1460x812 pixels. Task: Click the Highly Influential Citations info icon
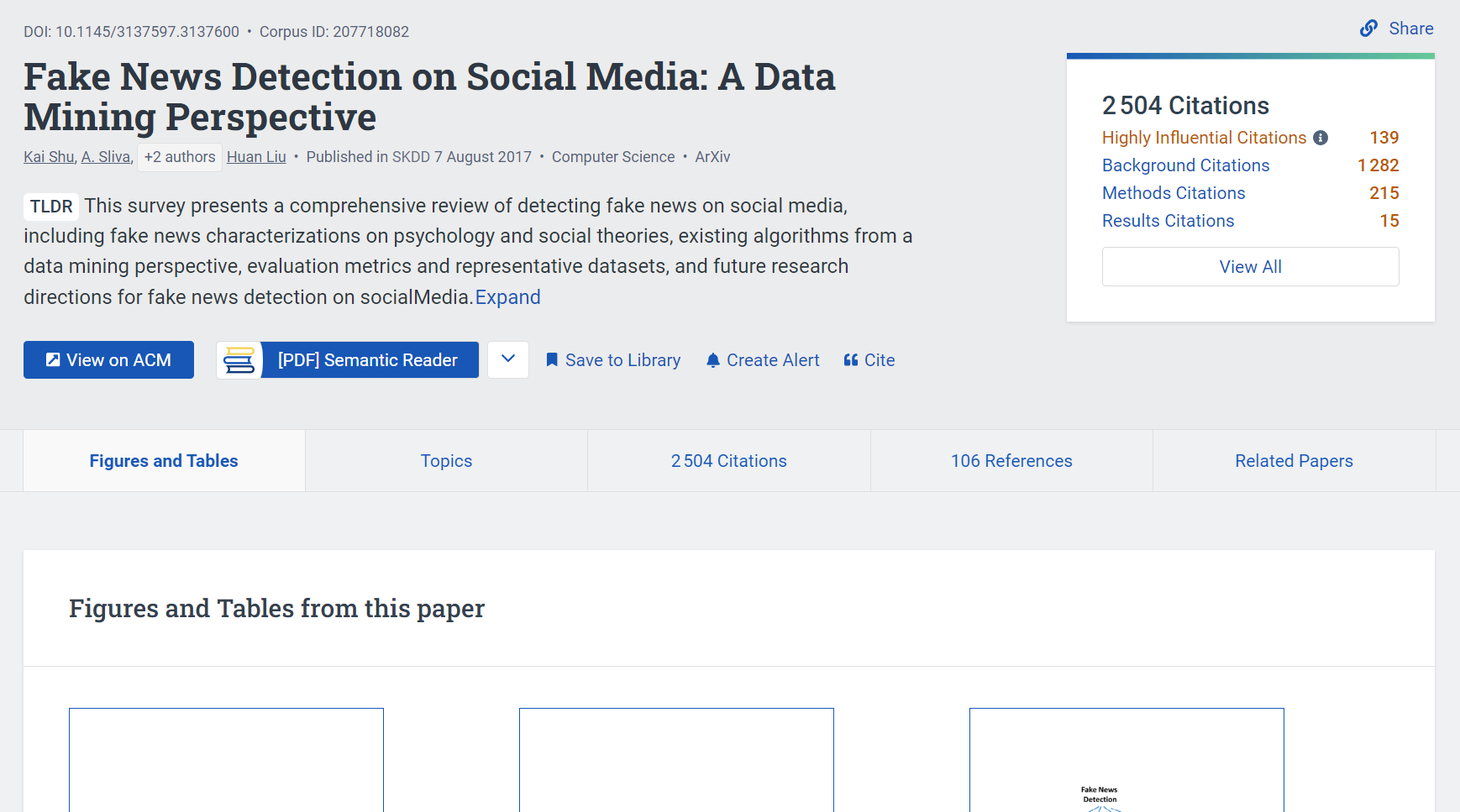coord(1321,138)
